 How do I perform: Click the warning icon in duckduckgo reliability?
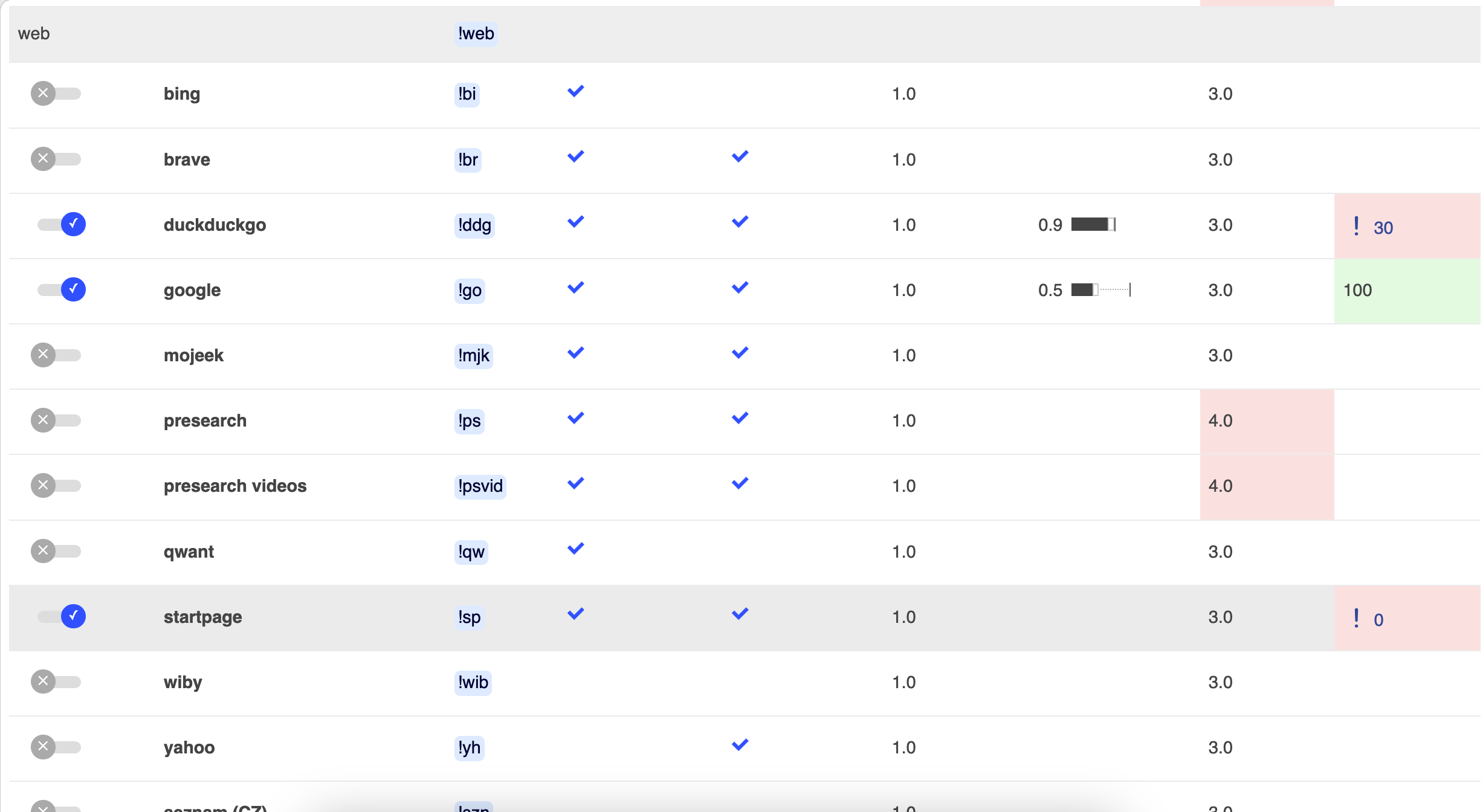point(1357,226)
